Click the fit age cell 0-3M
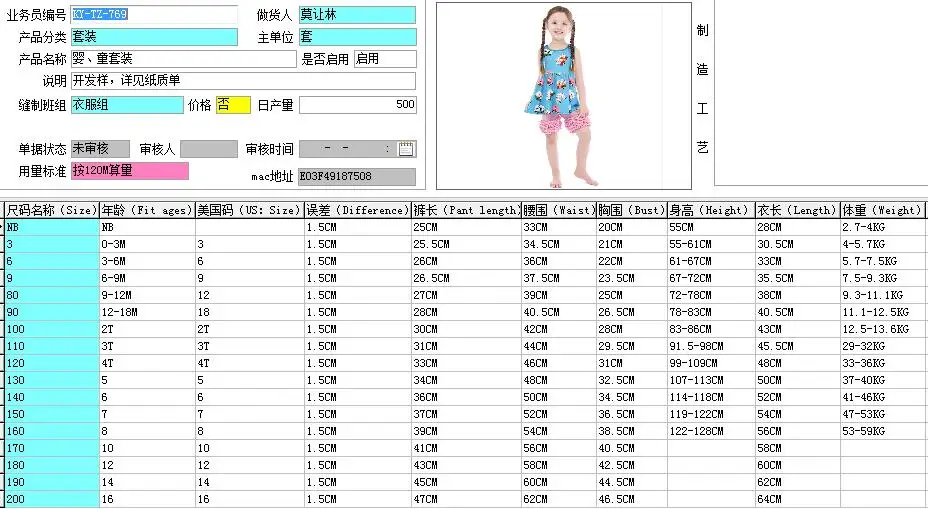This screenshot has height=509, width=928. (147, 244)
